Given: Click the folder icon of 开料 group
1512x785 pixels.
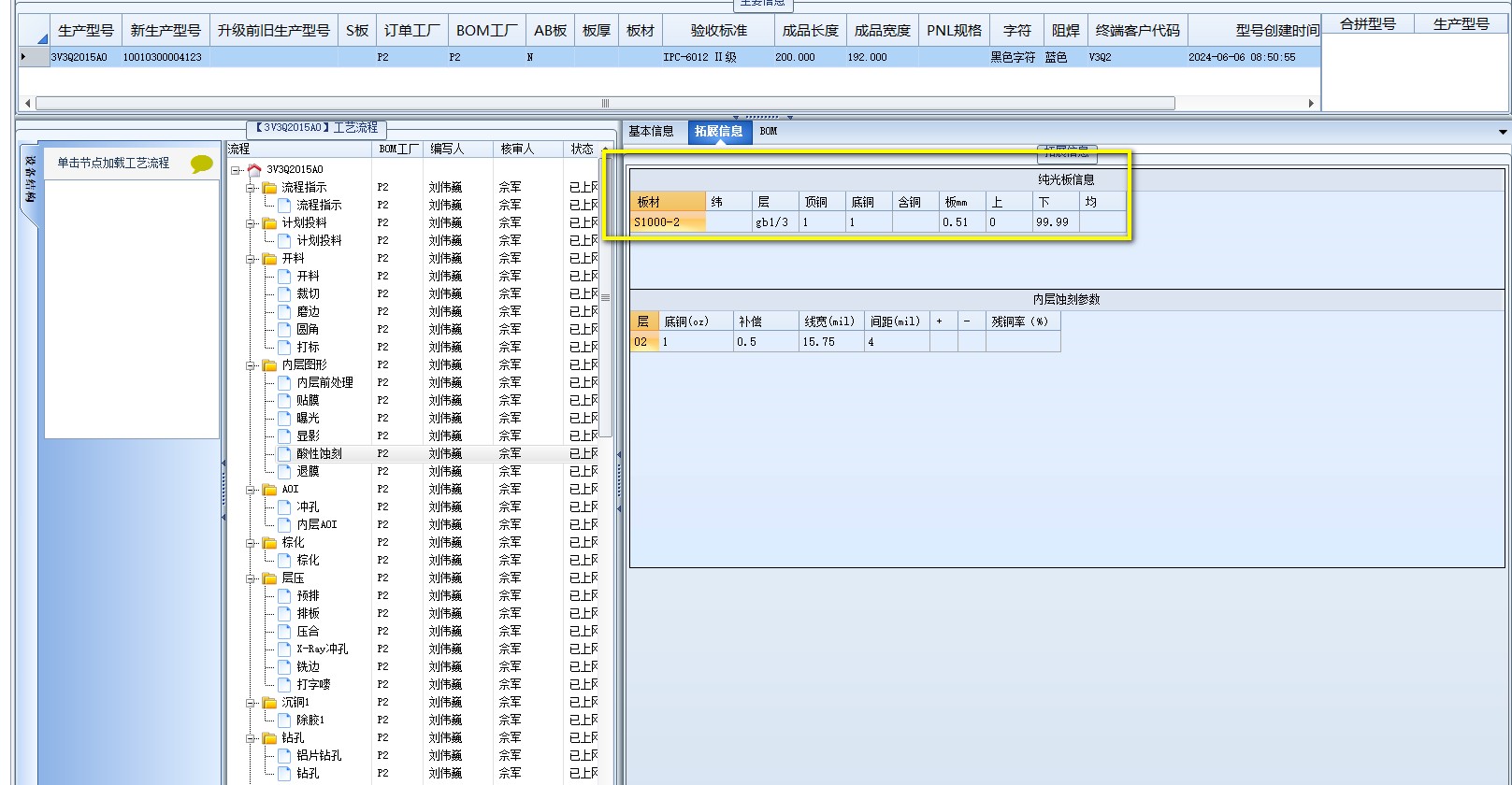Looking at the screenshot, I should tap(270, 258).
